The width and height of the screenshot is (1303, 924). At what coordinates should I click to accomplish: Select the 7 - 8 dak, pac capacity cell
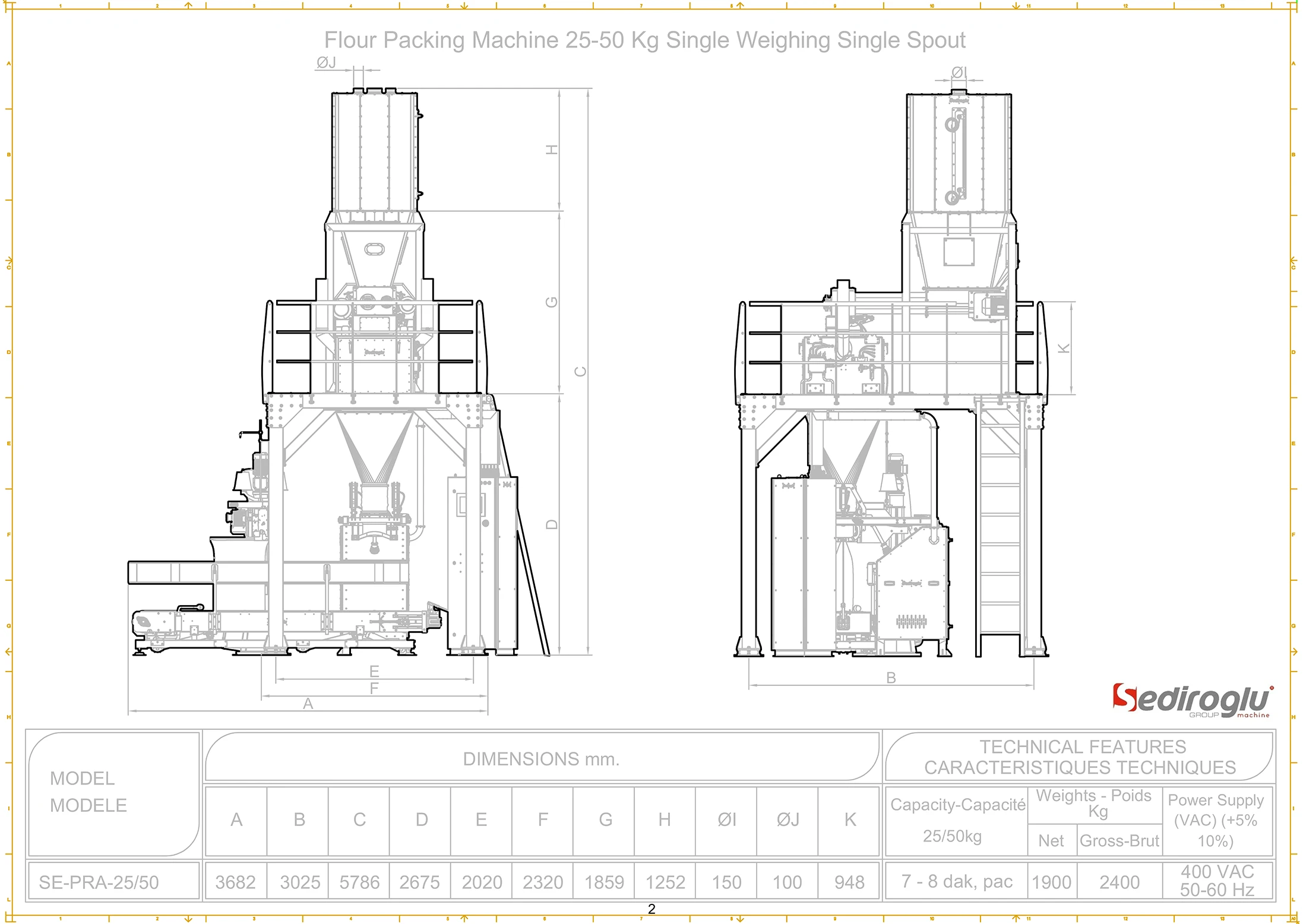point(957,882)
